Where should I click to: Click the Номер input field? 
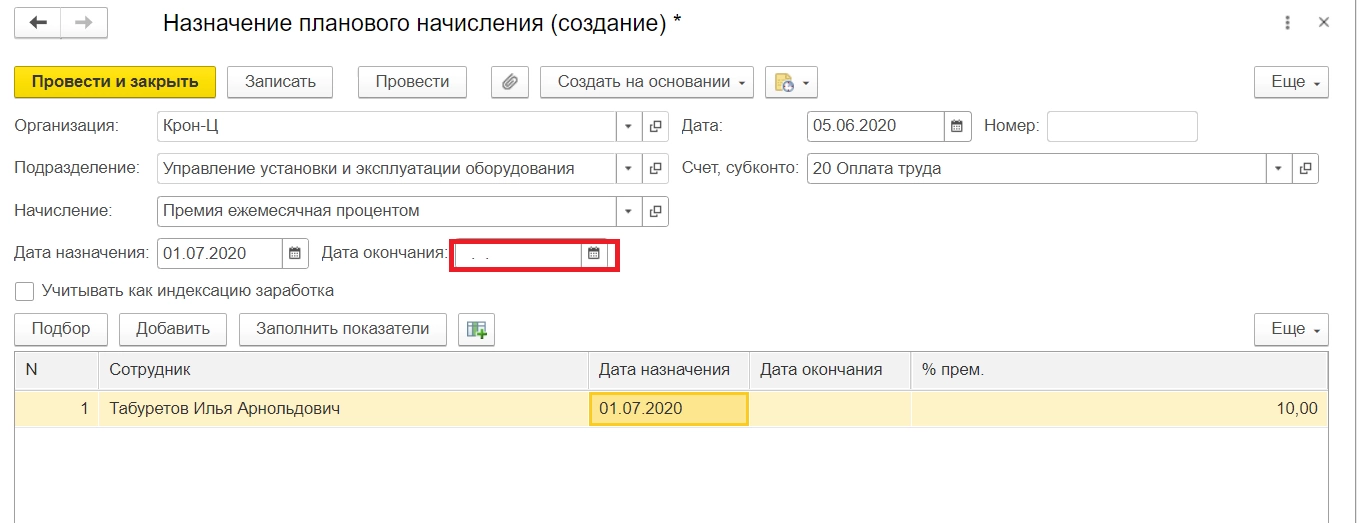coord(1121,126)
